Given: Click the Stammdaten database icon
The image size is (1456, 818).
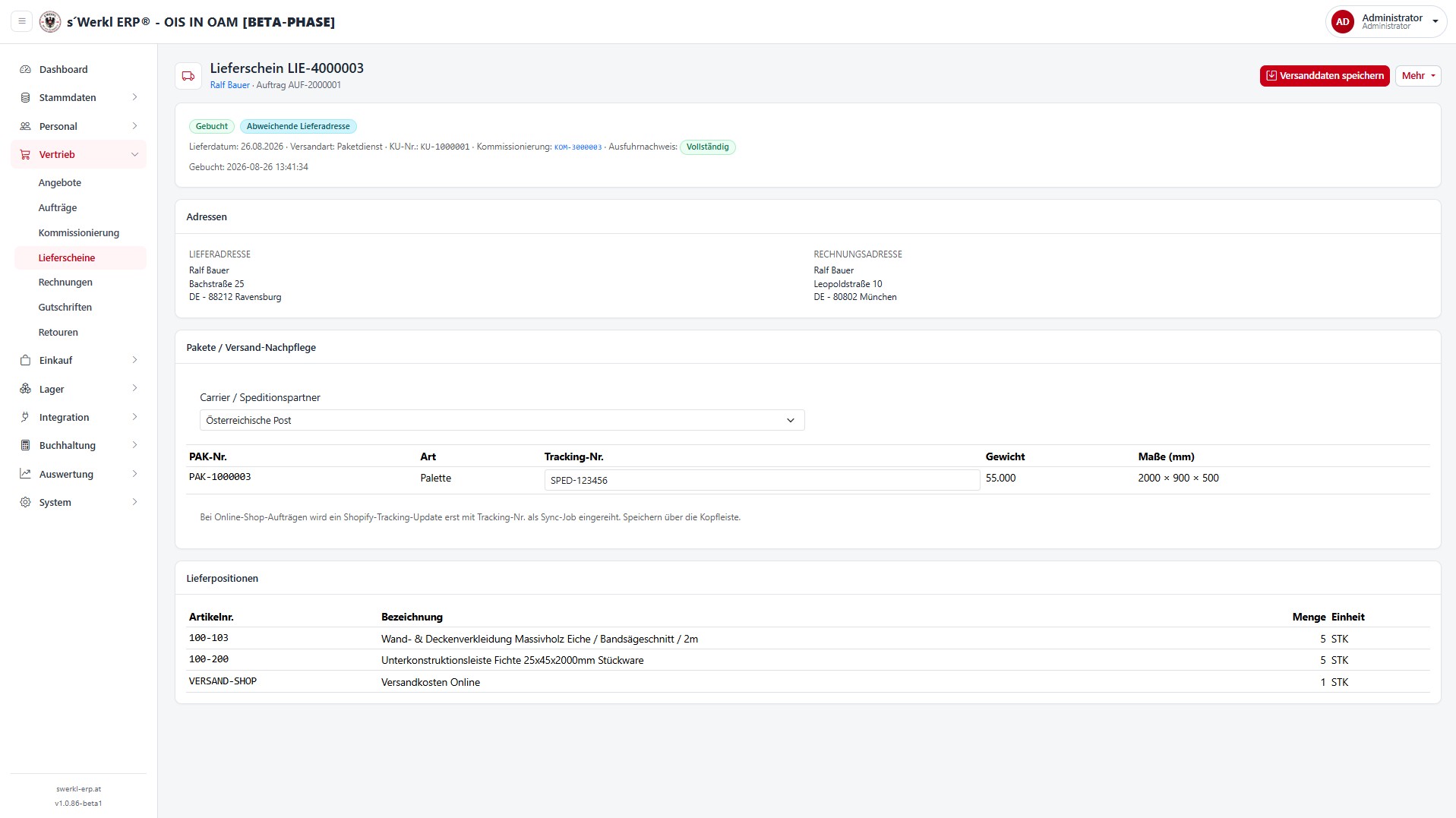Looking at the screenshot, I should [x=25, y=97].
